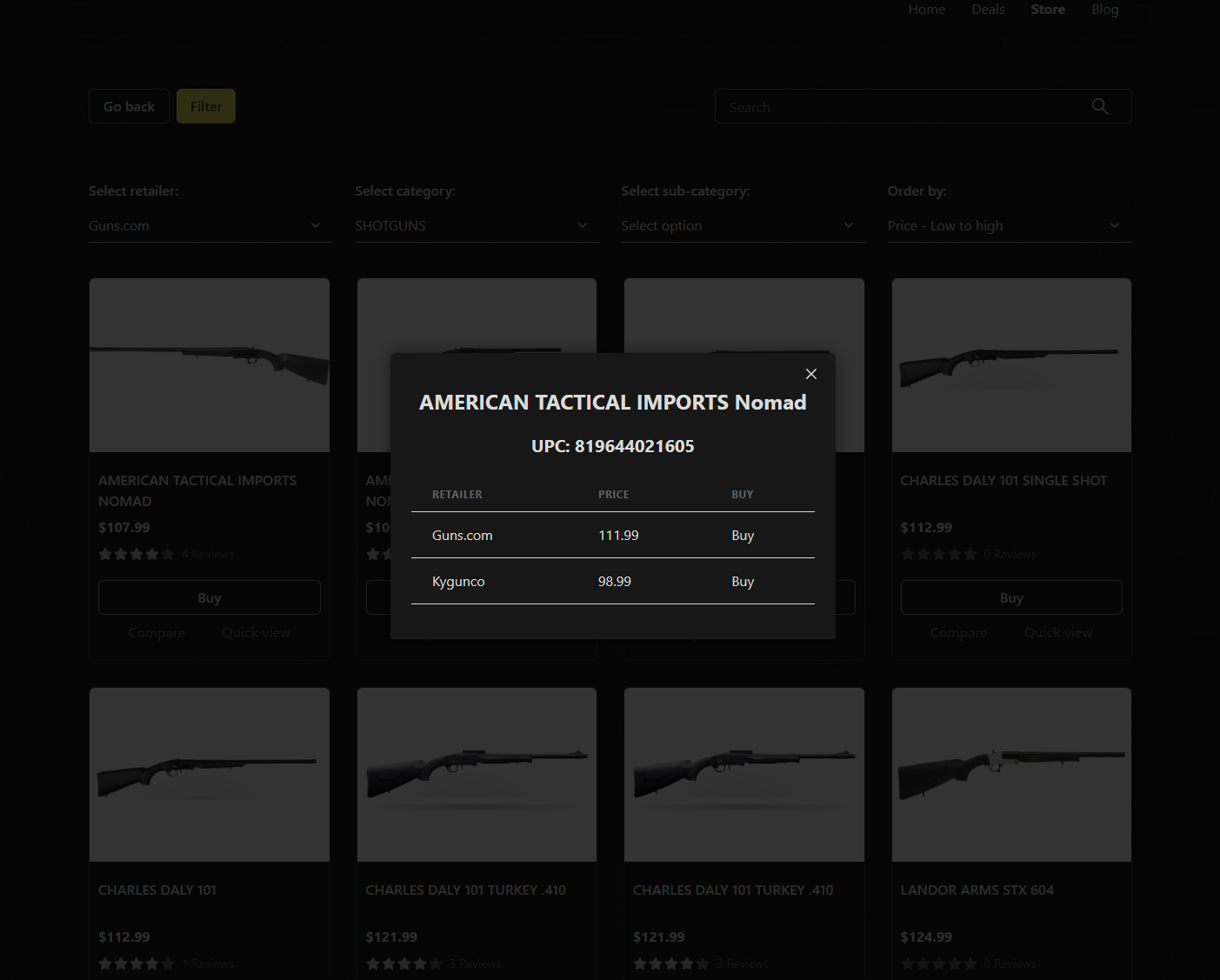Image resolution: width=1220 pixels, height=980 pixels.
Task: Open the sub-category Select option dropdown
Action: coord(743,226)
